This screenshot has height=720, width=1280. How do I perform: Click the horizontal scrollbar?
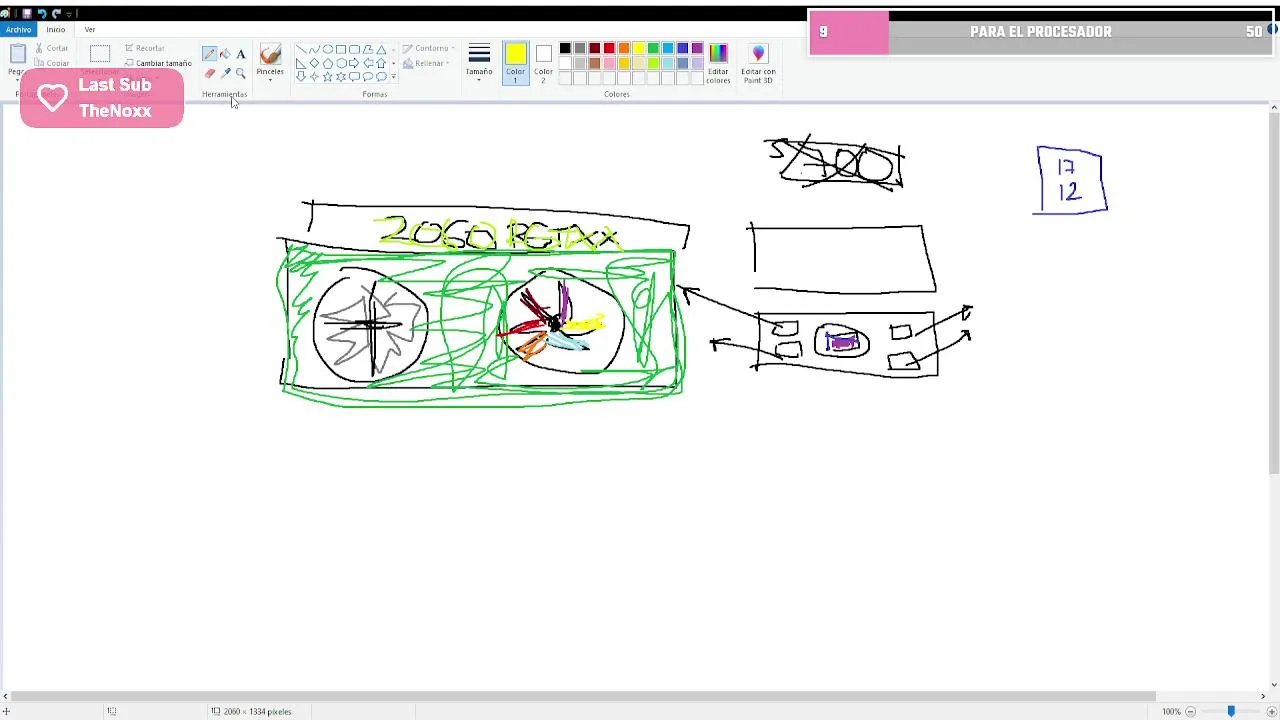click(x=583, y=697)
